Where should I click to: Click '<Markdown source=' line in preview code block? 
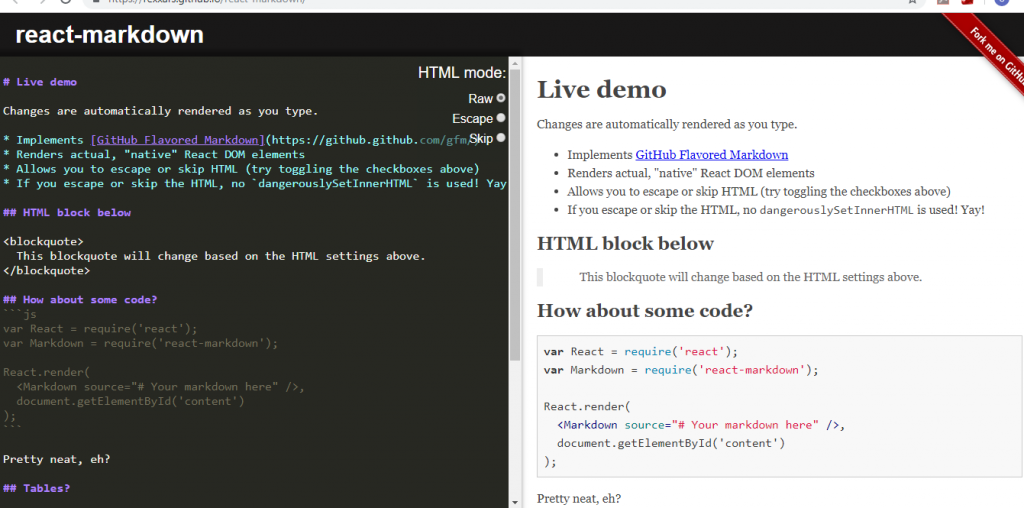pos(701,424)
